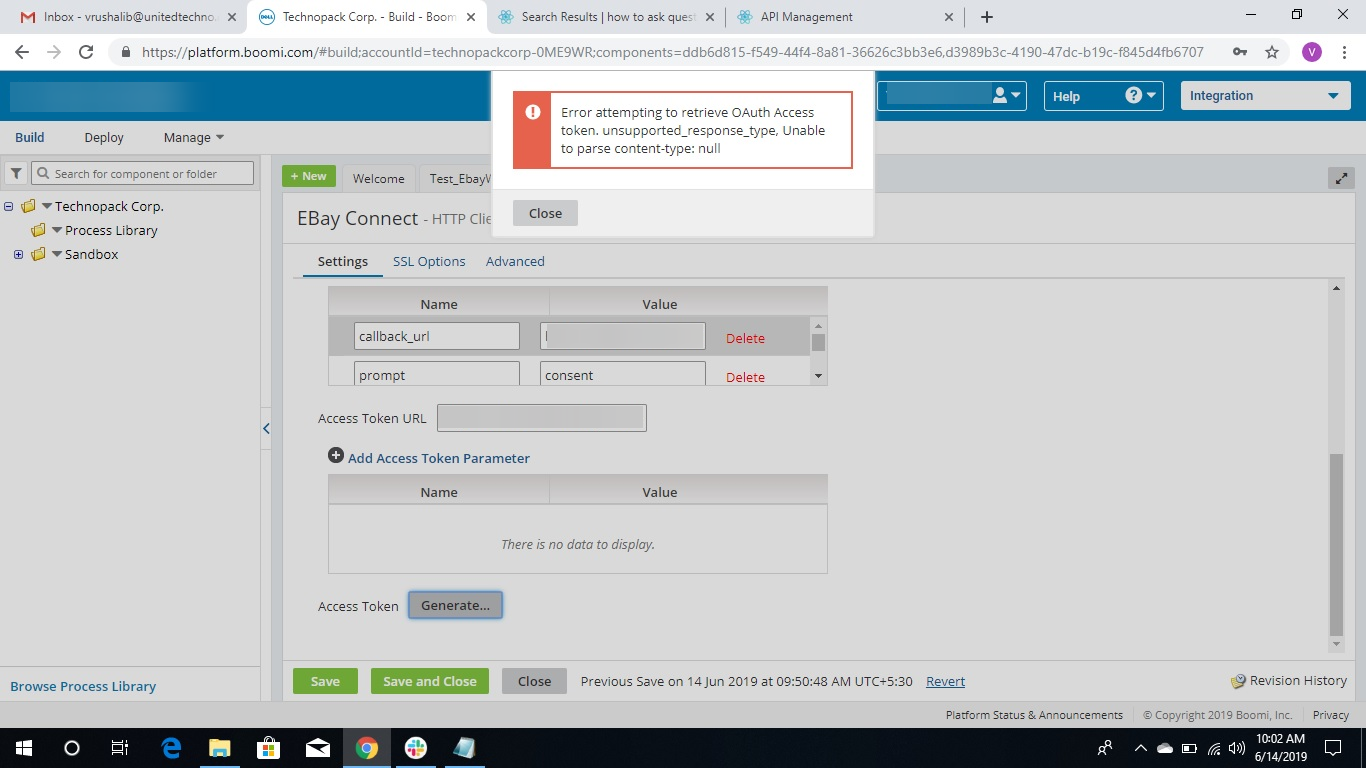Open the Windows action center notifications icon
Screen dimensions: 1366x768
(x=1333, y=748)
